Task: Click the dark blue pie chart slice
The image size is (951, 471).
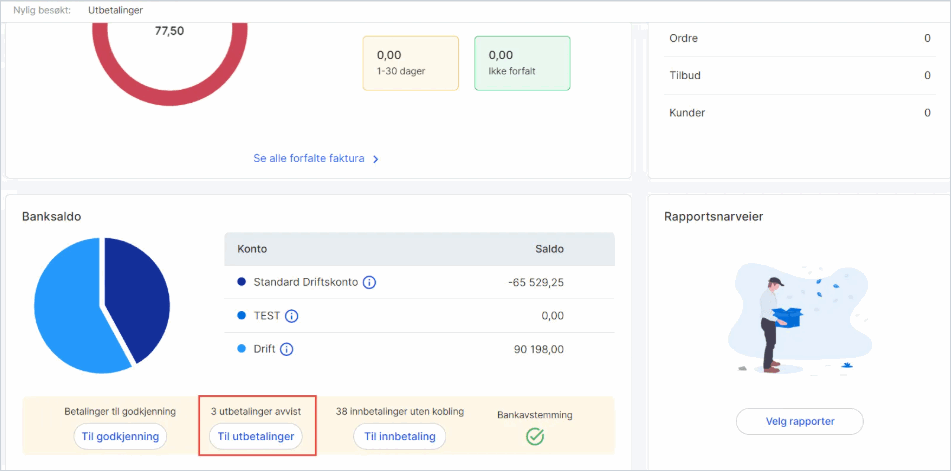Action: [136, 297]
